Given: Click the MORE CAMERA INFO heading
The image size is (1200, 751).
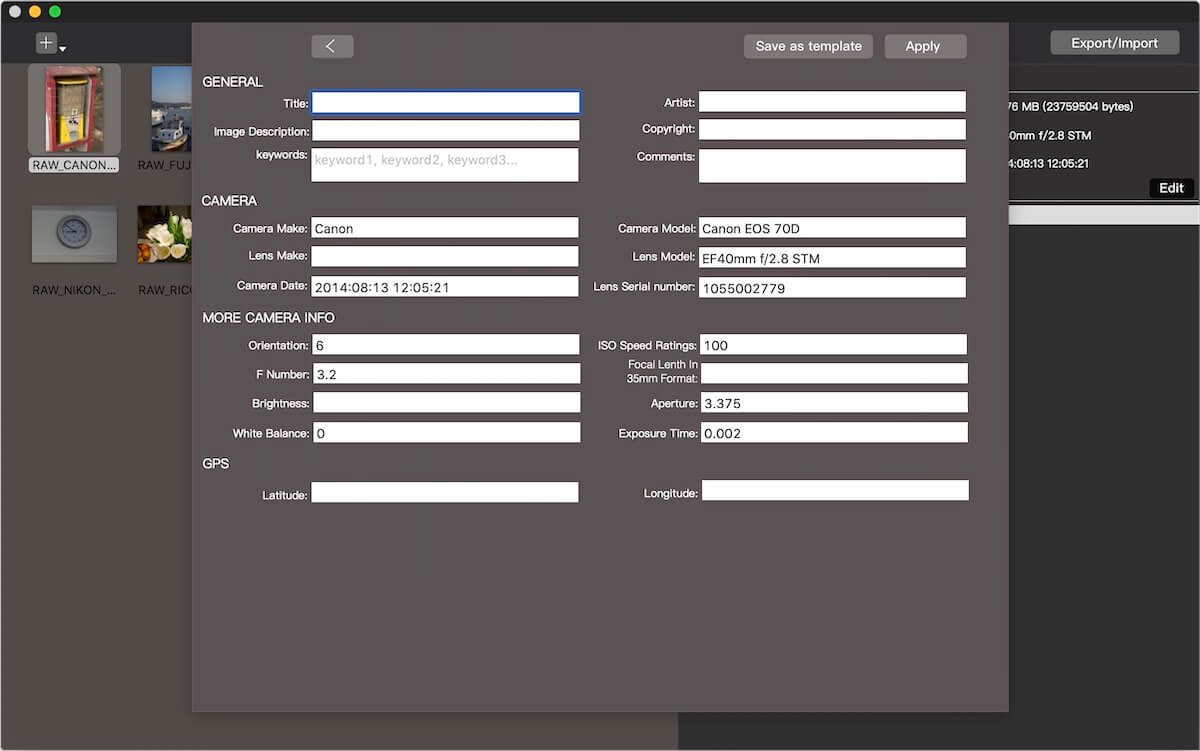Looking at the screenshot, I should point(268,318).
